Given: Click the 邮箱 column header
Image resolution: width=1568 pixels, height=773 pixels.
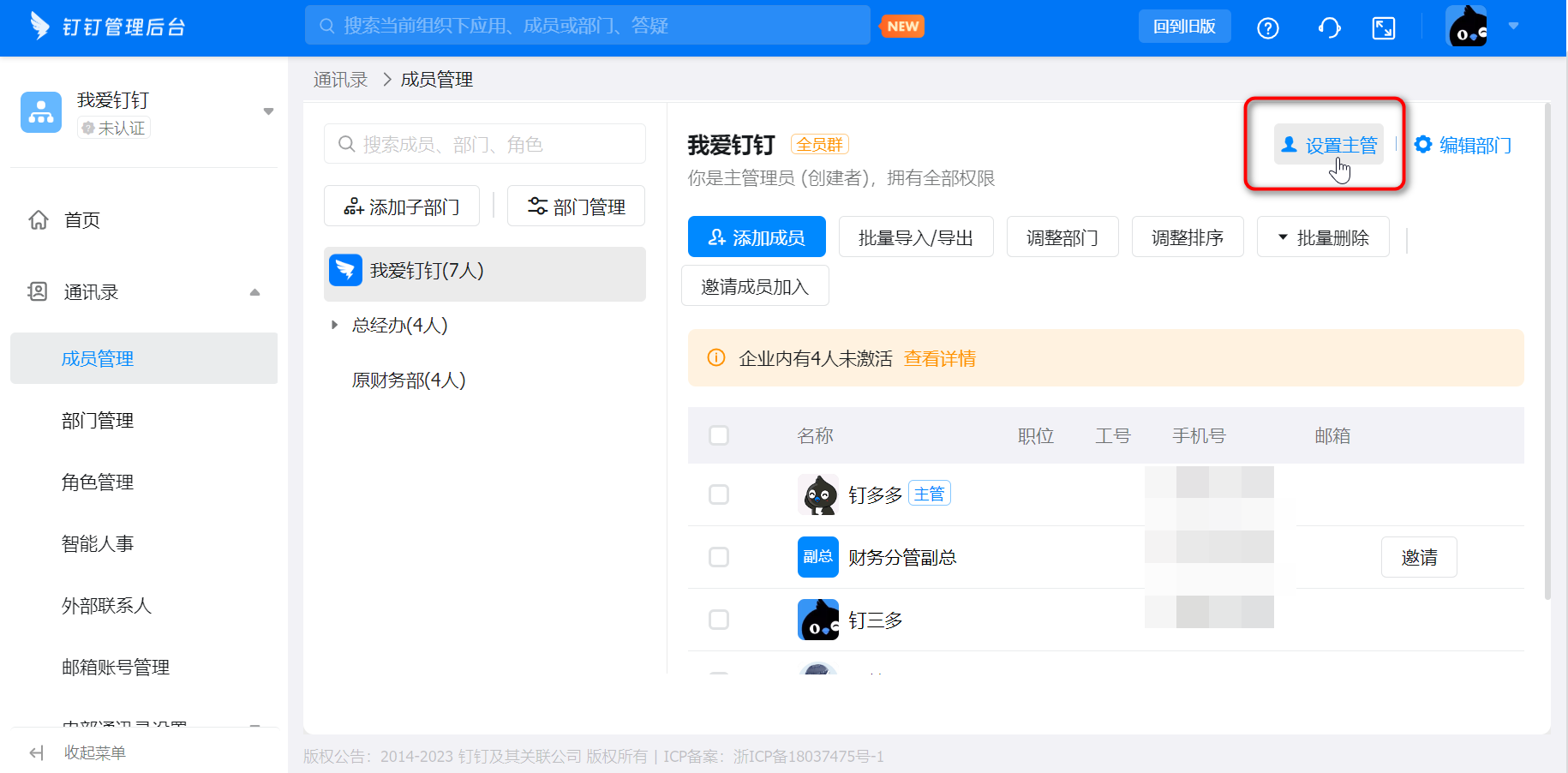Looking at the screenshot, I should click(x=1332, y=435).
